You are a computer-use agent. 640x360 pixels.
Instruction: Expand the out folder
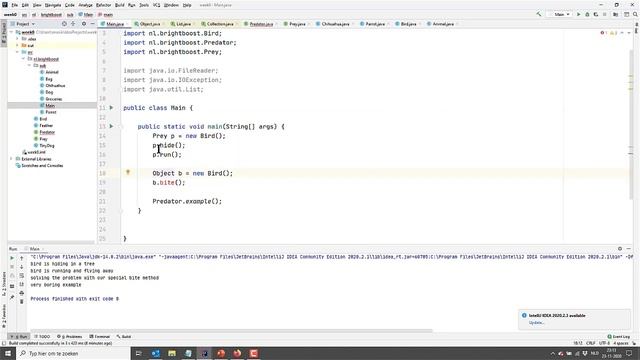[x=18, y=45]
